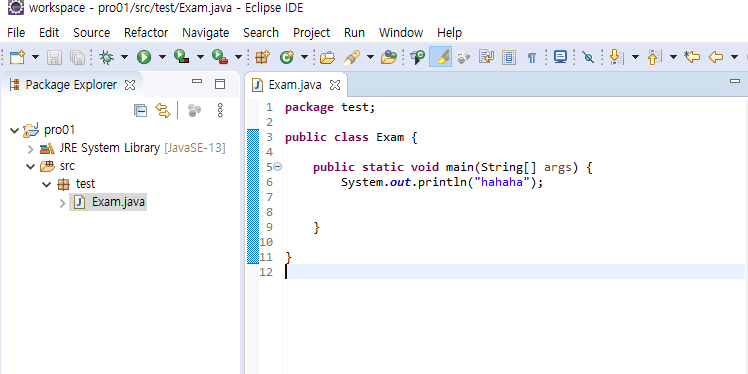Open the External Tools dropdown arrow
The width and height of the screenshot is (748, 374).
coord(239,58)
